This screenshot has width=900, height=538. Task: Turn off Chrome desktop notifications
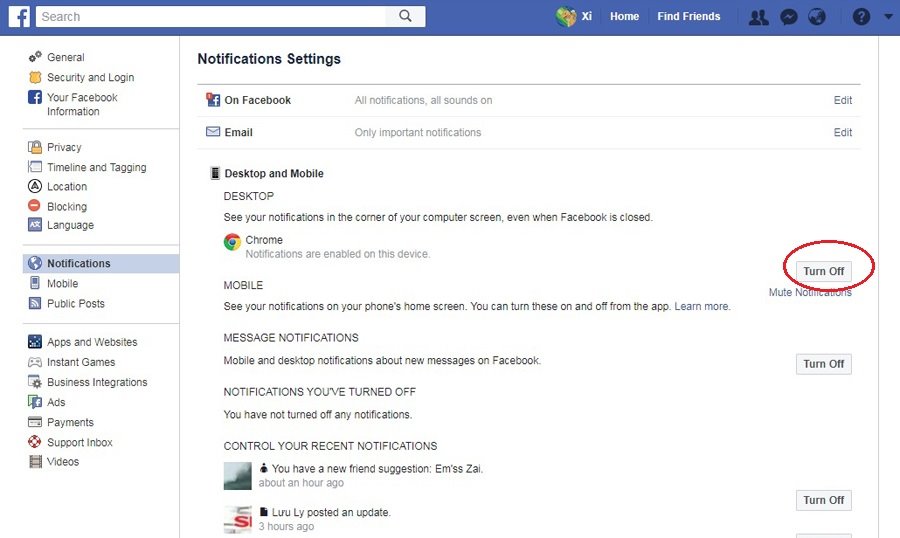click(x=824, y=271)
